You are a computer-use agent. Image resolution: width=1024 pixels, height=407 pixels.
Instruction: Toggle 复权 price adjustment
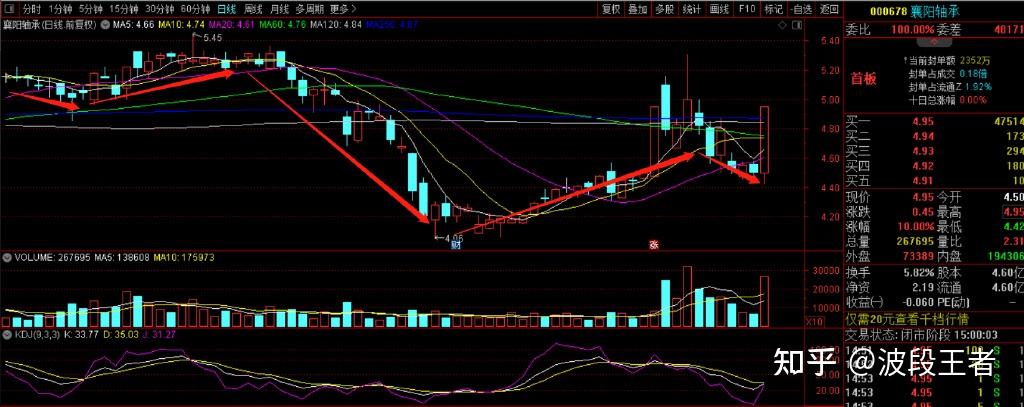611,10
